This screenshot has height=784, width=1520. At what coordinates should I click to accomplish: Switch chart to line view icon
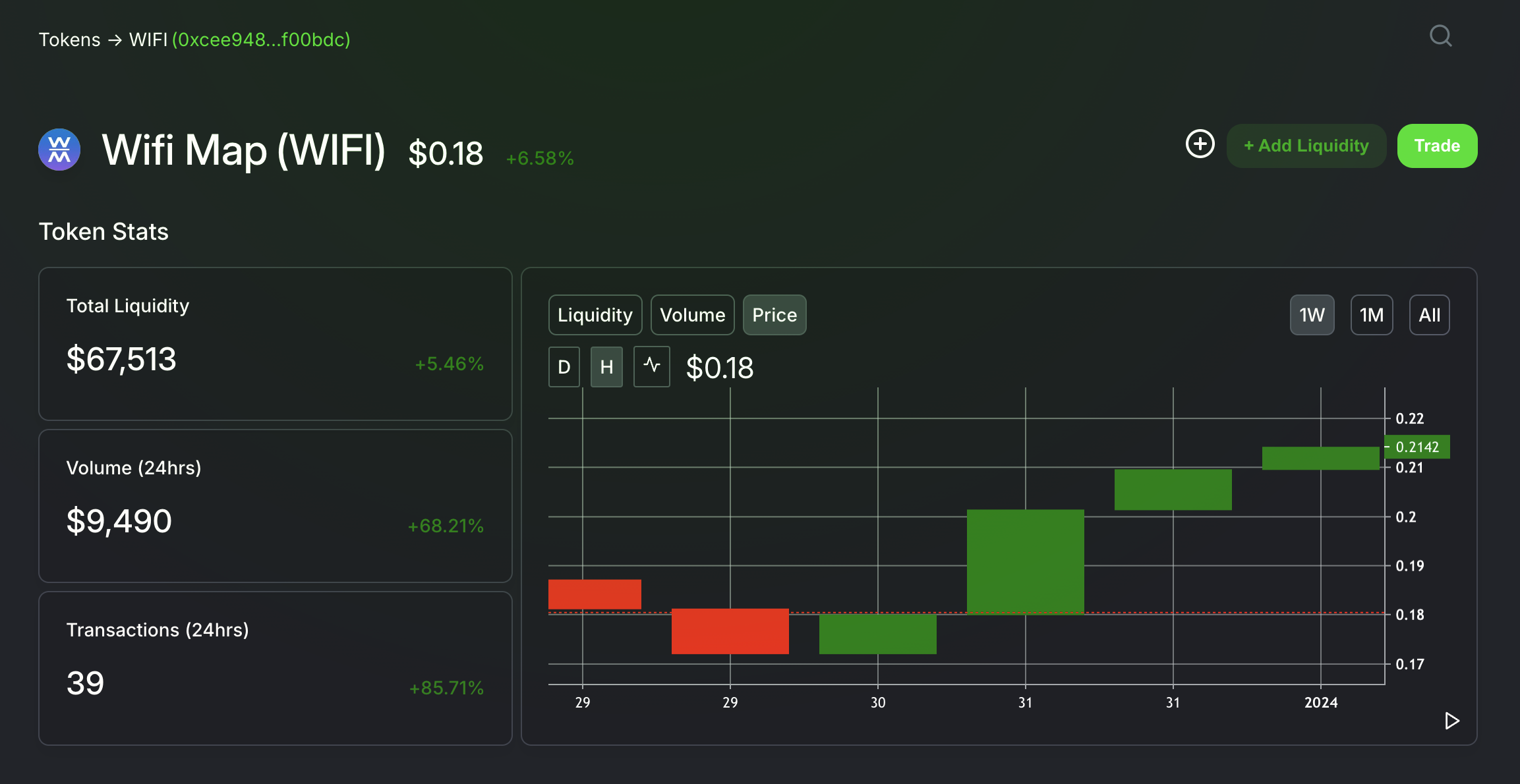point(651,366)
